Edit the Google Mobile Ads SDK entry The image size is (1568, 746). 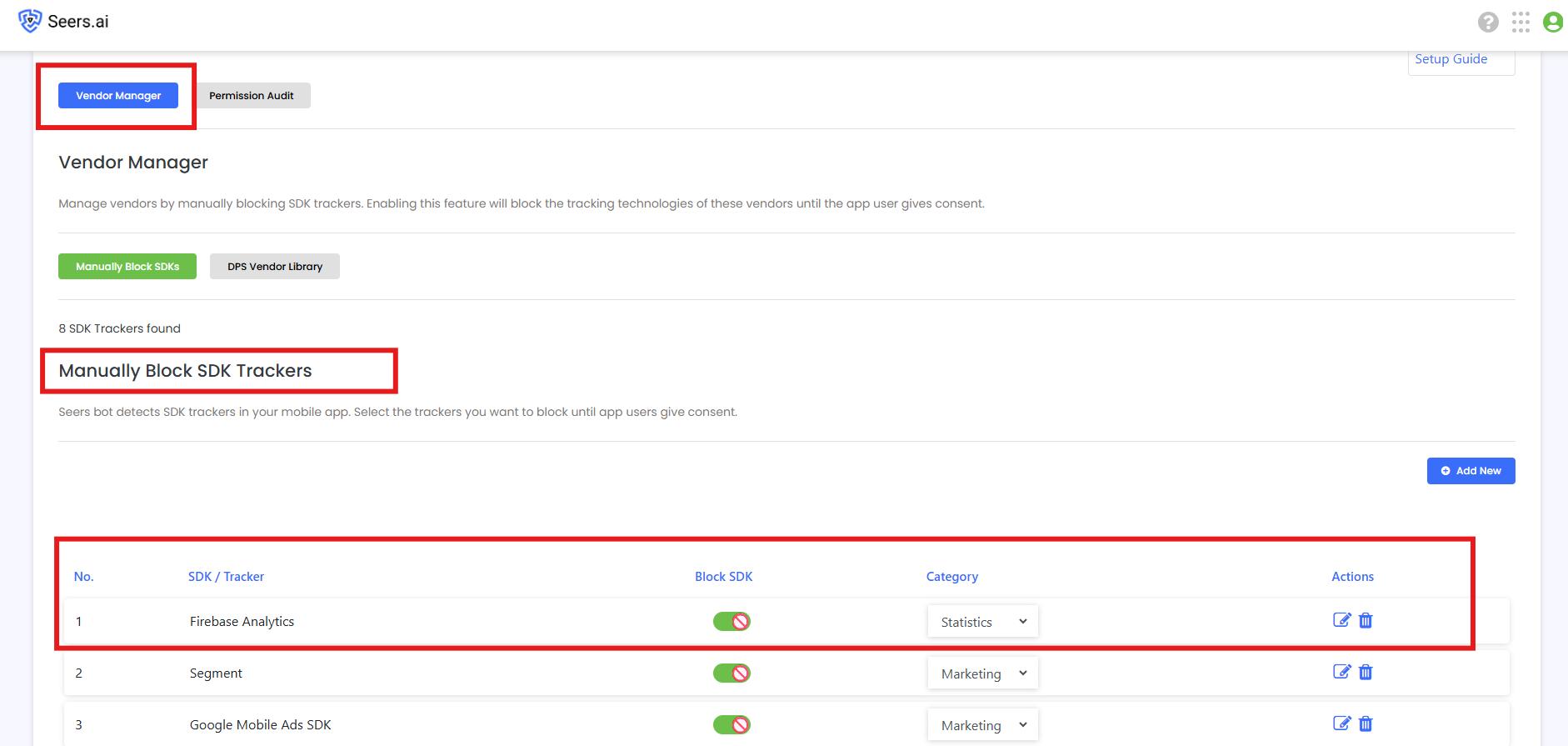(1341, 723)
